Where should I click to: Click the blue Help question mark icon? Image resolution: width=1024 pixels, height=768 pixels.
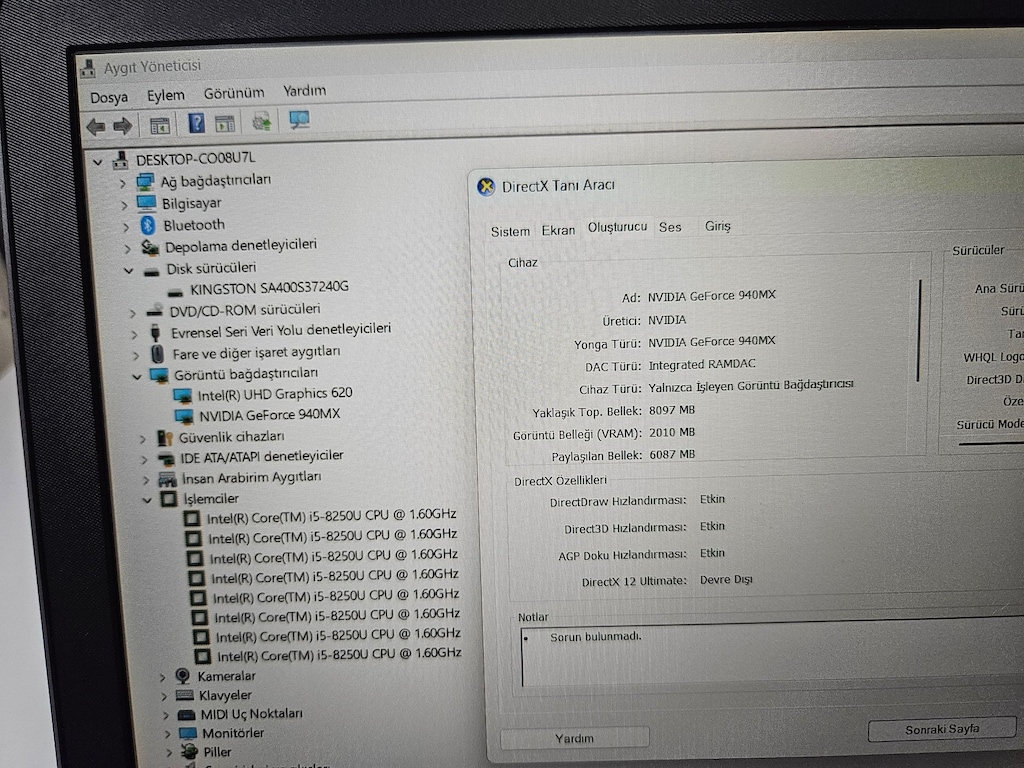pyautogui.click(x=196, y=123)
